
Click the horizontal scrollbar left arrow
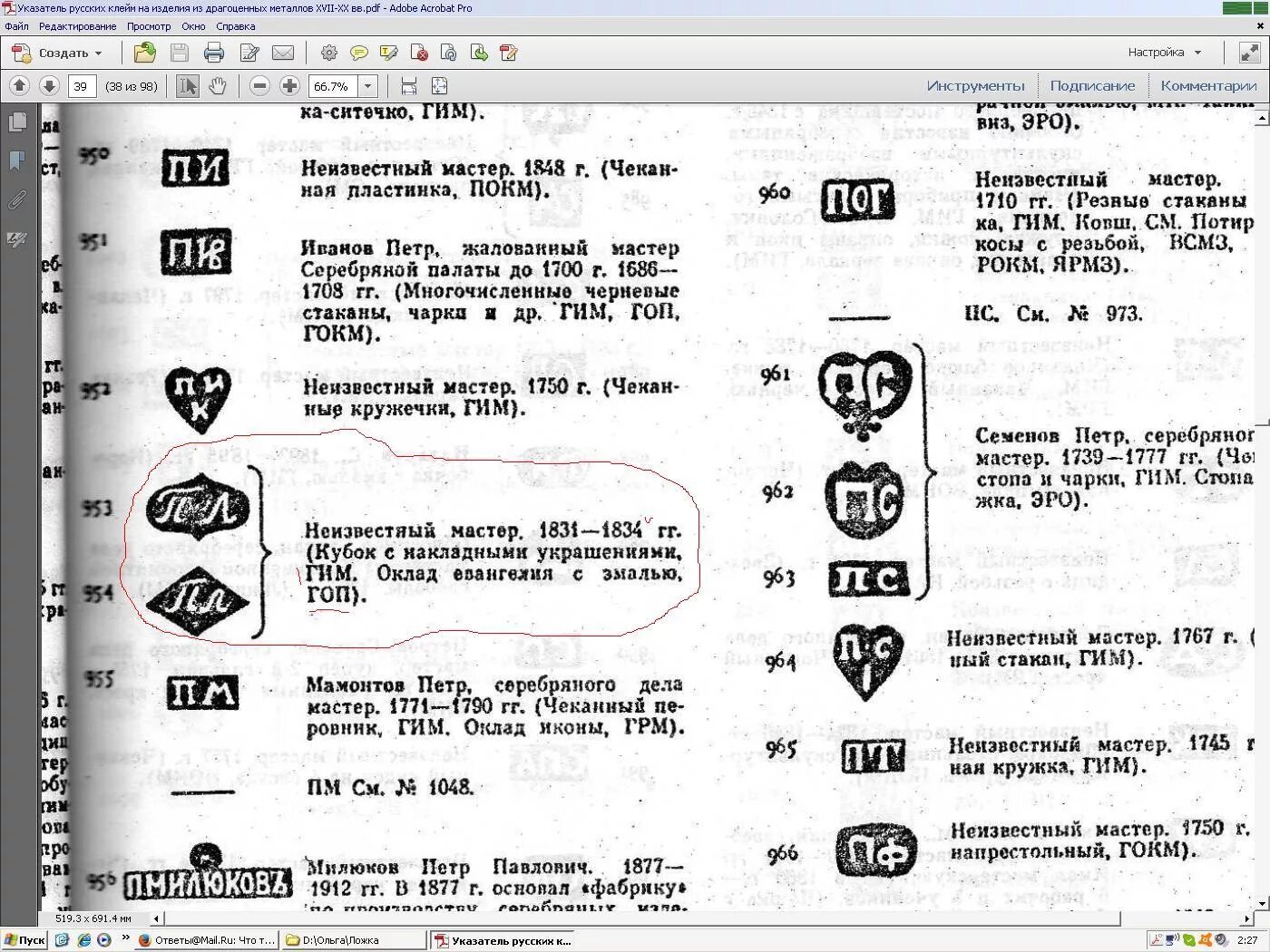point(156,918)
